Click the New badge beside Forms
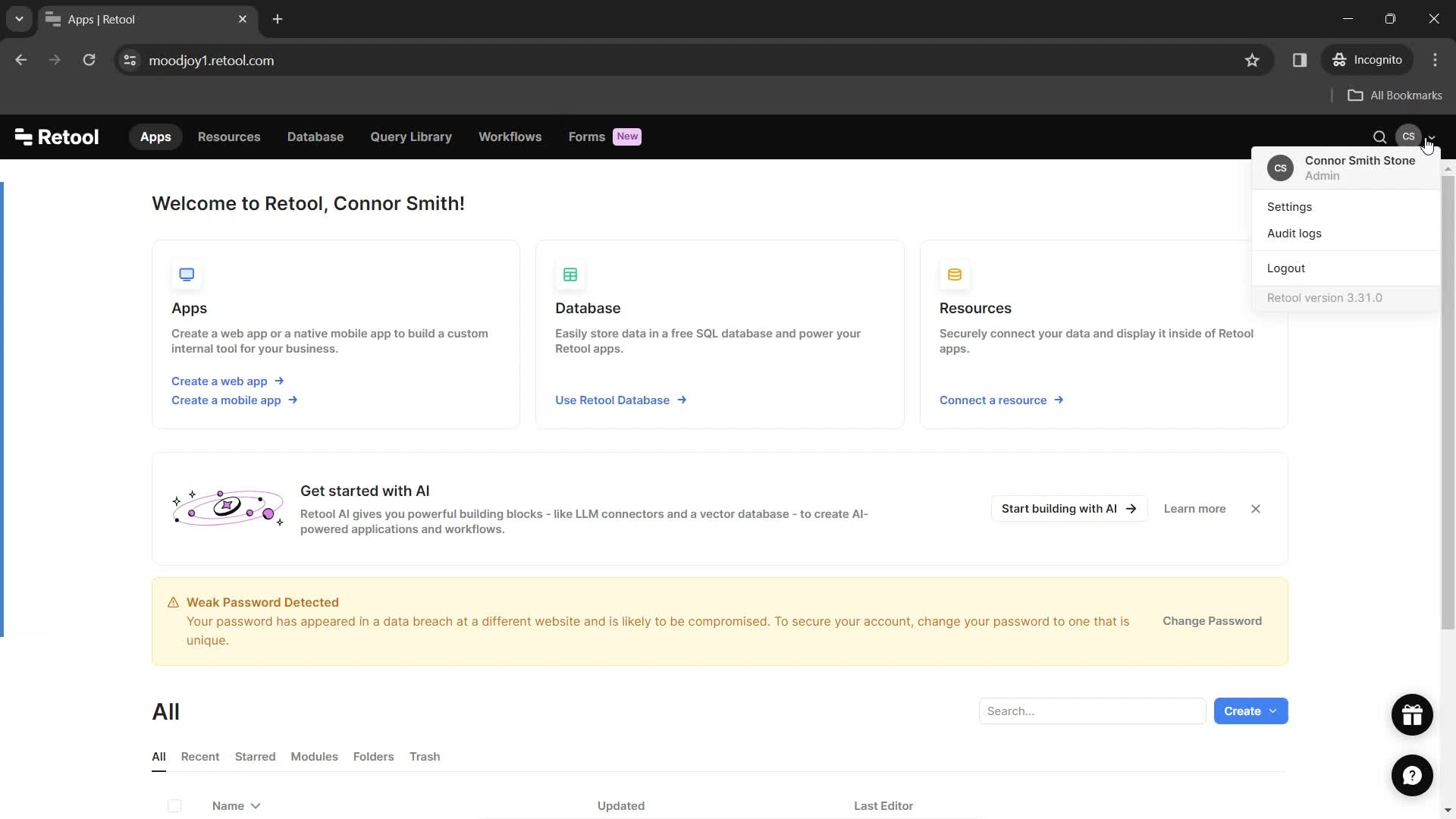 627,136
